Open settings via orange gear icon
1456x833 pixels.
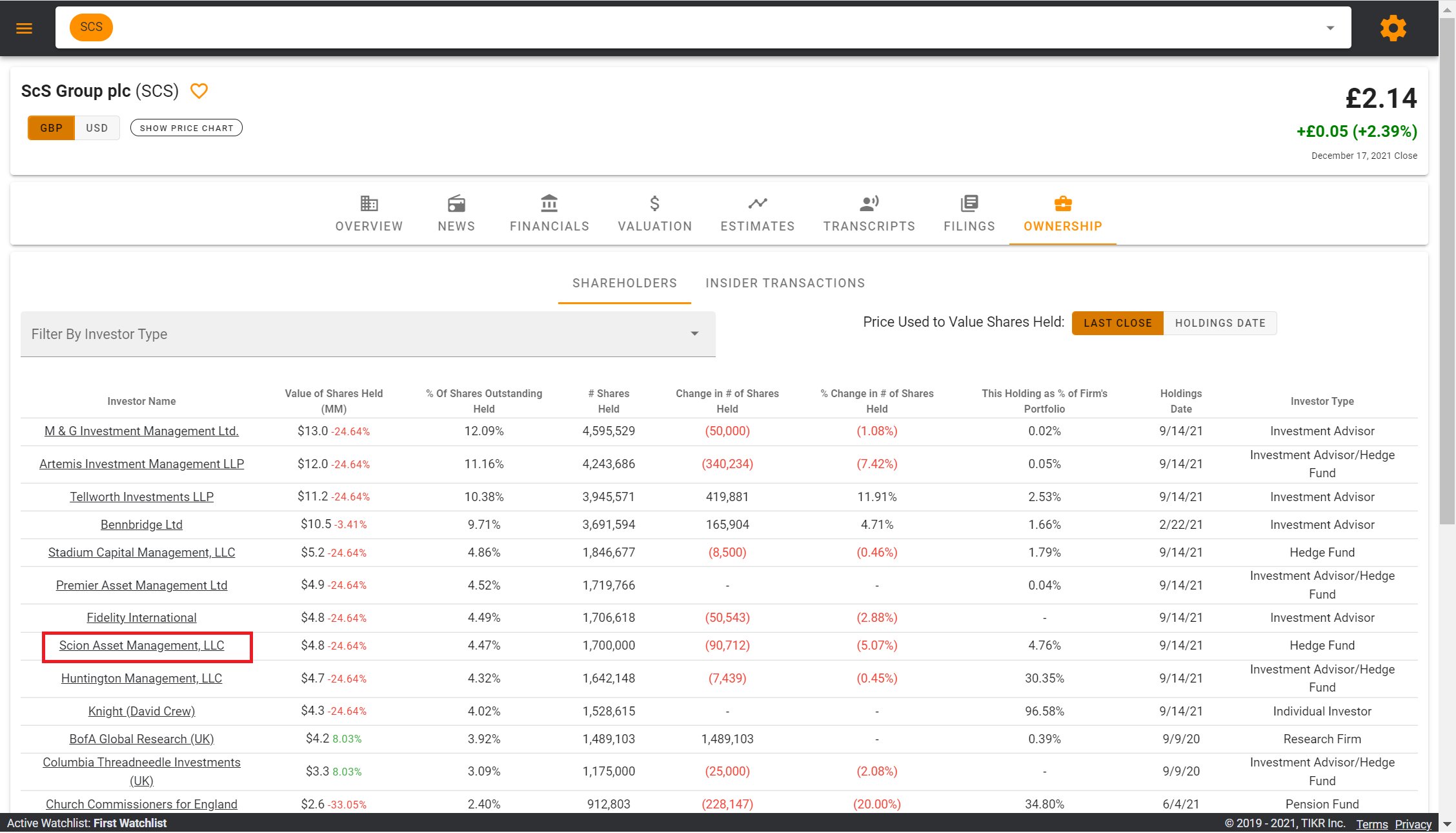[1393, 28]
